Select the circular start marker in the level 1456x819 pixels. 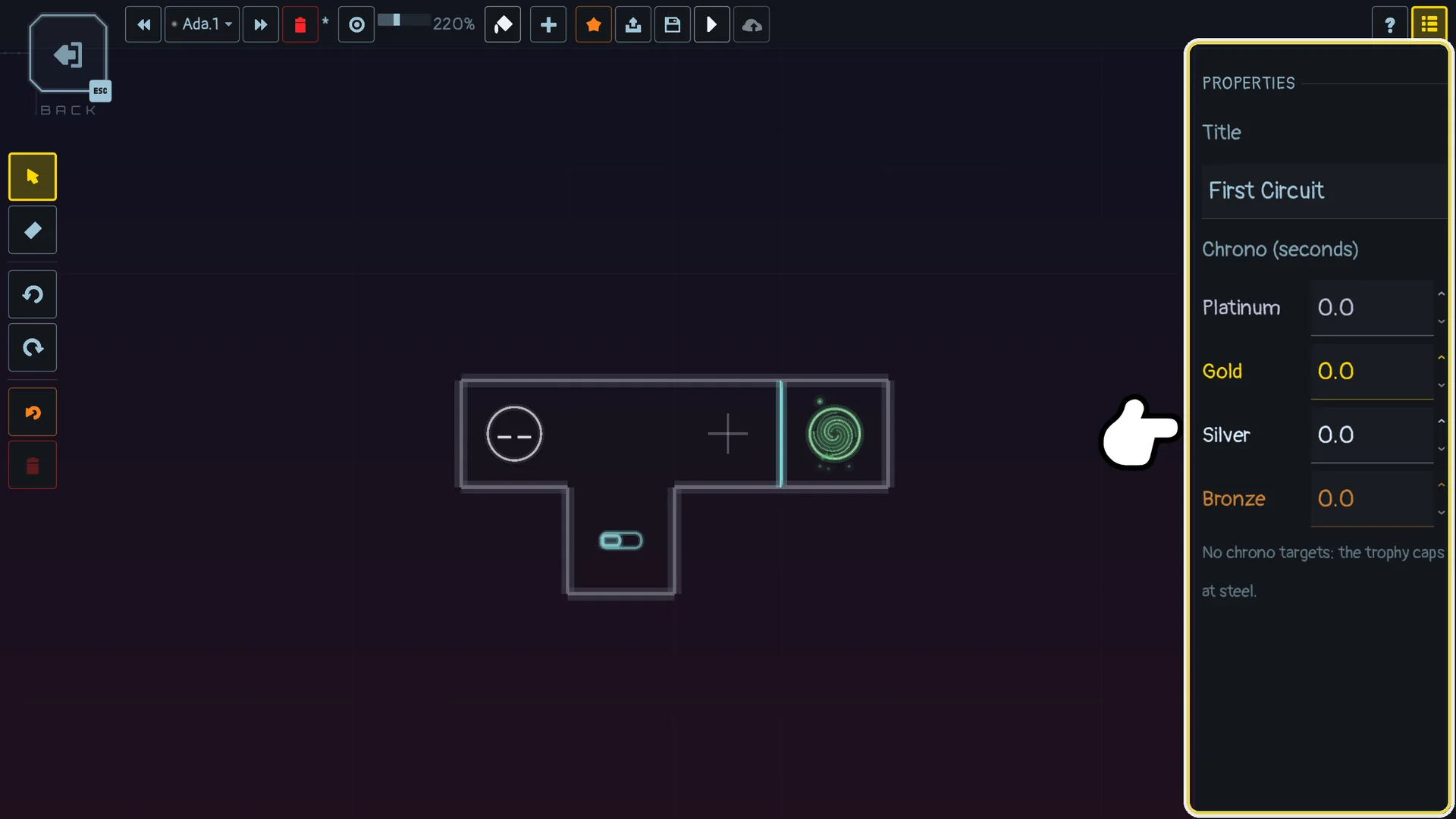tap(514, 434)
